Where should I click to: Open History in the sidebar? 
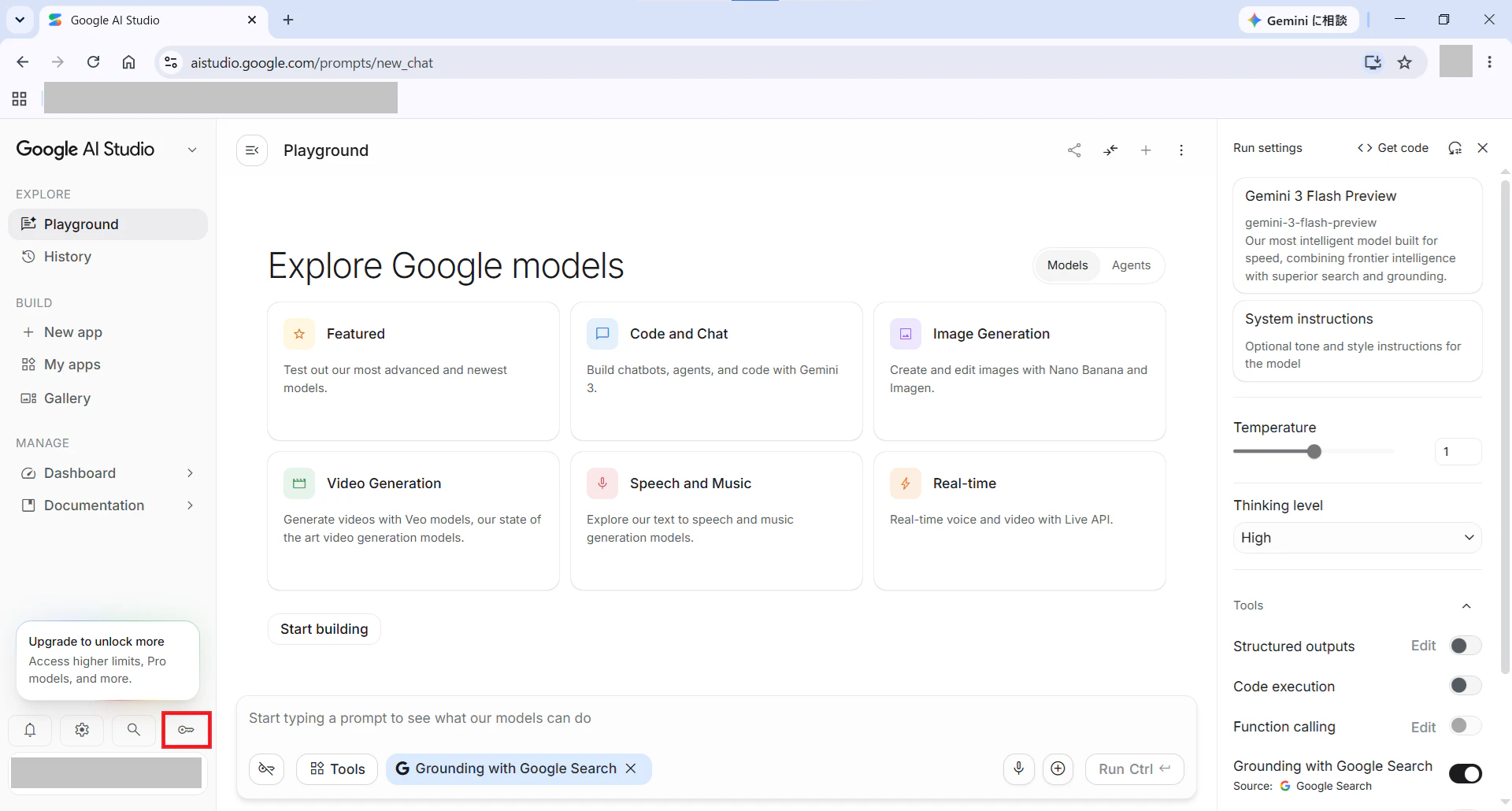point(108,257)
